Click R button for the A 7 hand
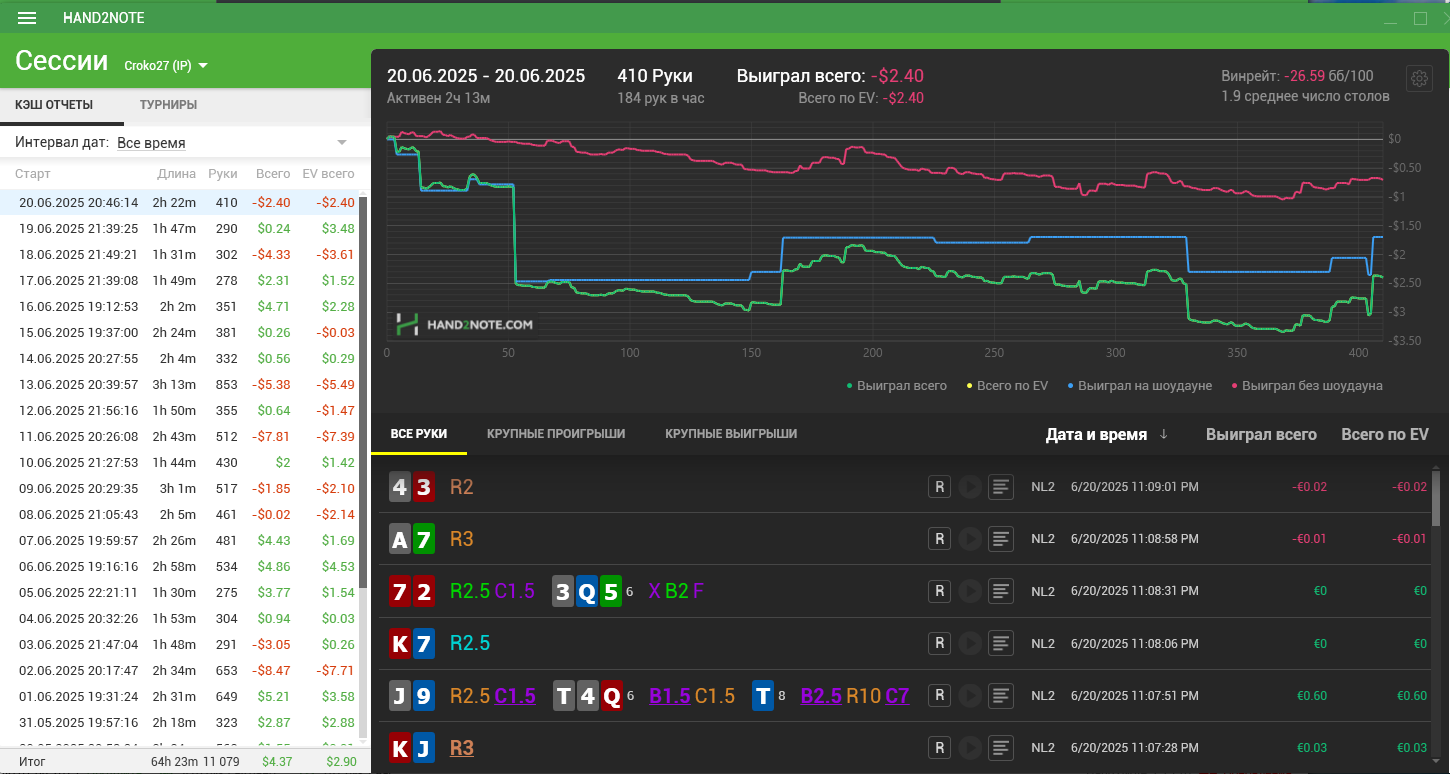 [939, 539]
